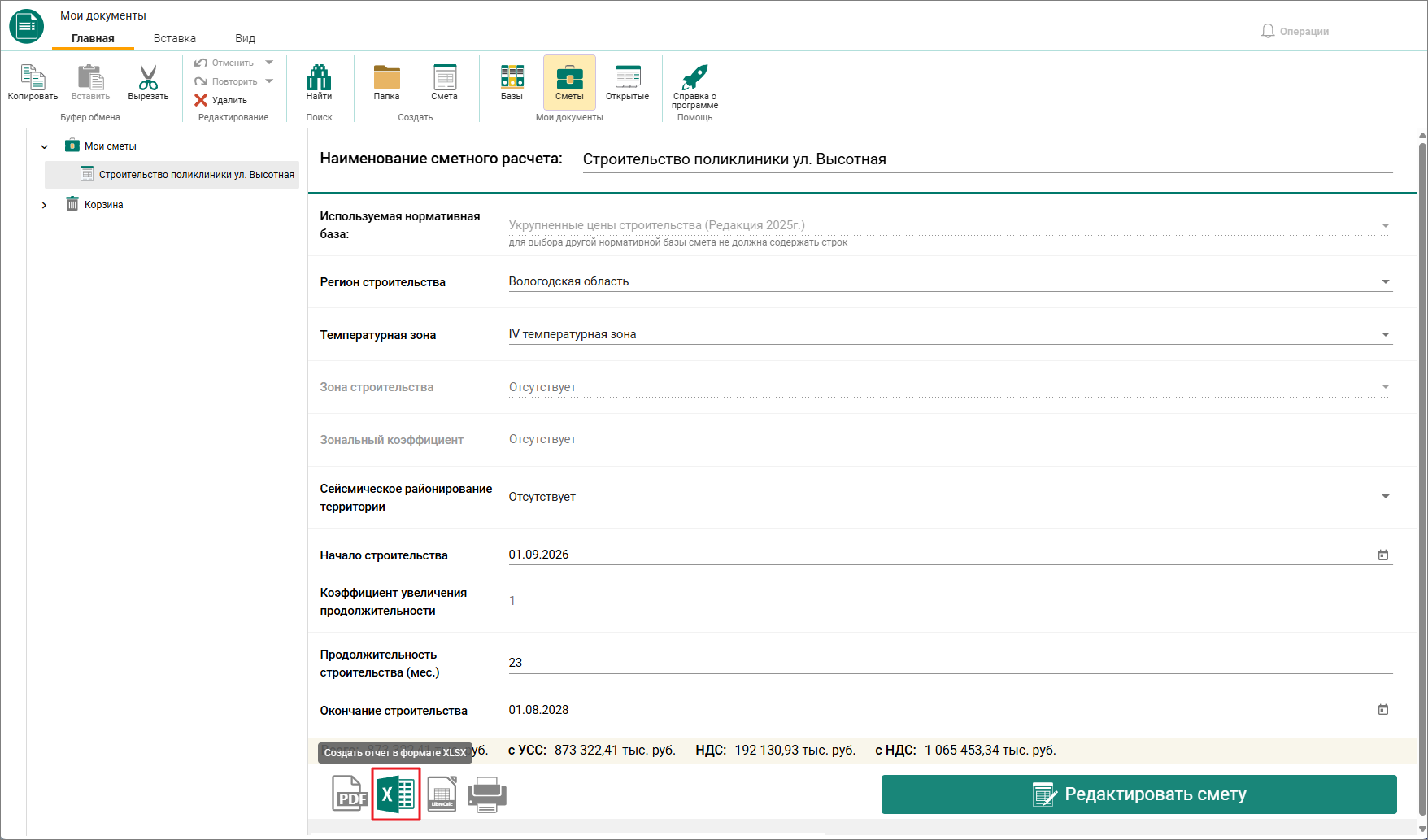Create report in PDF format
The width and height of the screenshot is (1428, 840).
coord(349,794)
